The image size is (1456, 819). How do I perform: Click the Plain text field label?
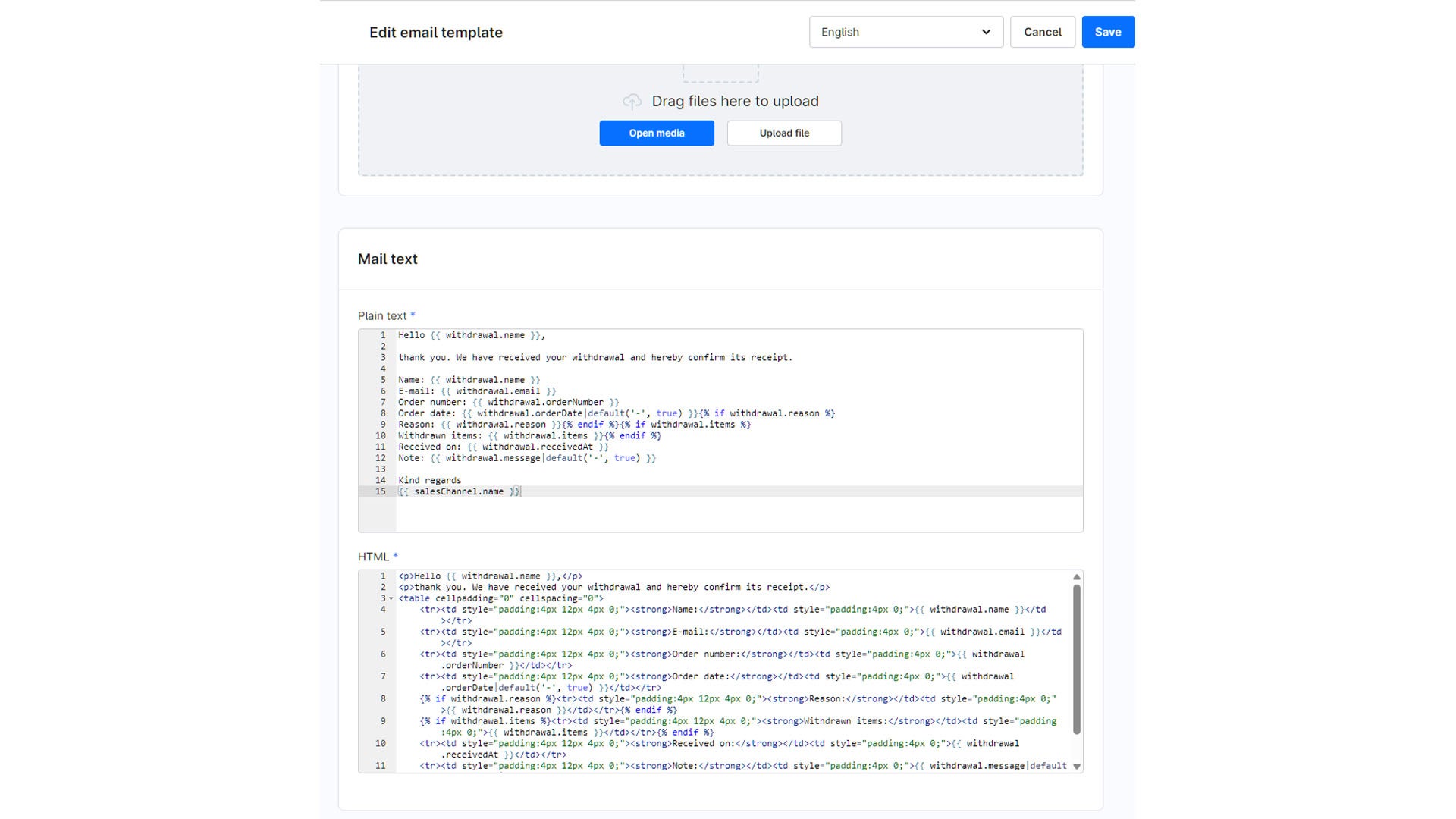pyautogui.click(x=382, y=316)
